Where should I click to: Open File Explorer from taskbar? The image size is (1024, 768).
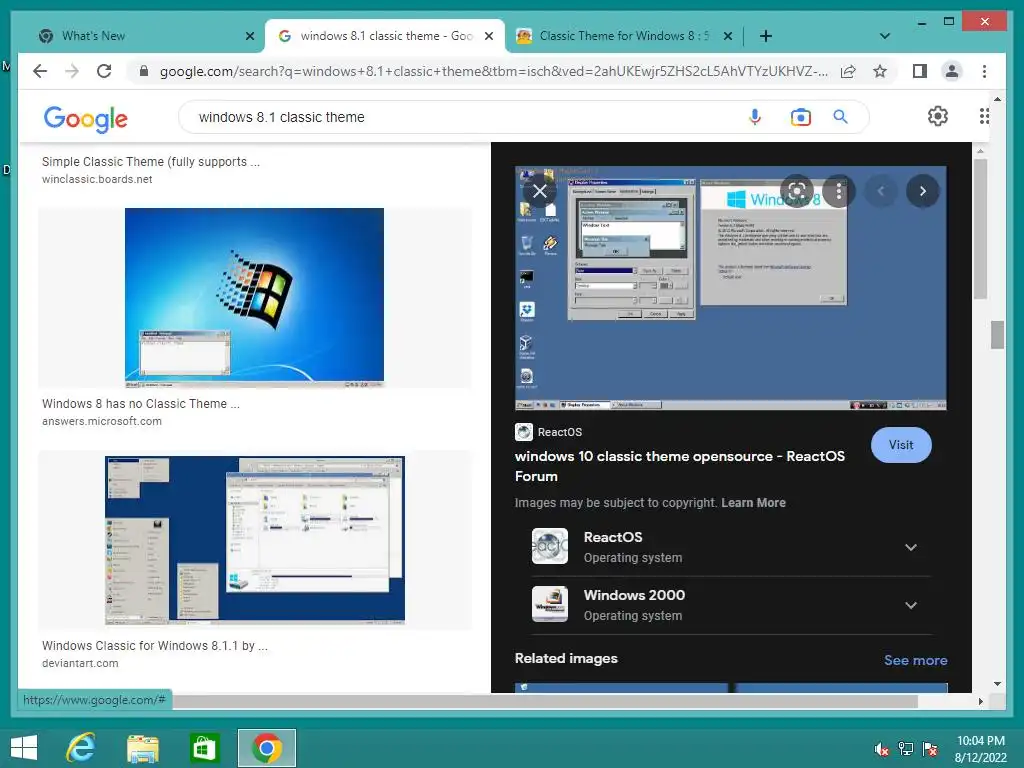142,748
